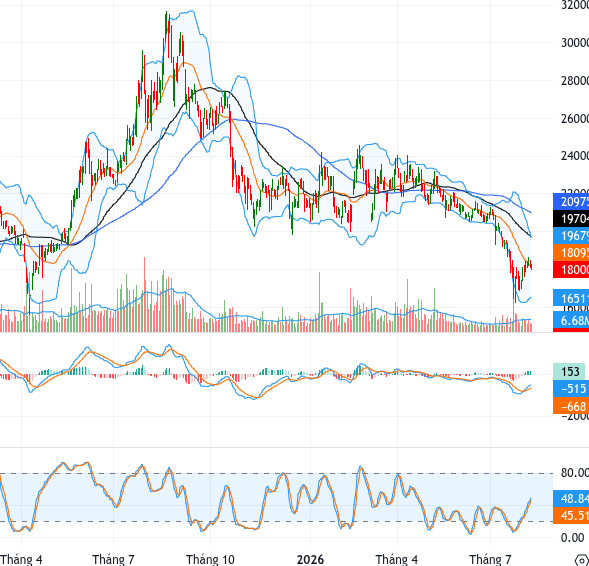Image resolution: width=589 pixels, height=566 pixels.
Task: Click the 6.68M volume label
Action: (x=571, y=320)
